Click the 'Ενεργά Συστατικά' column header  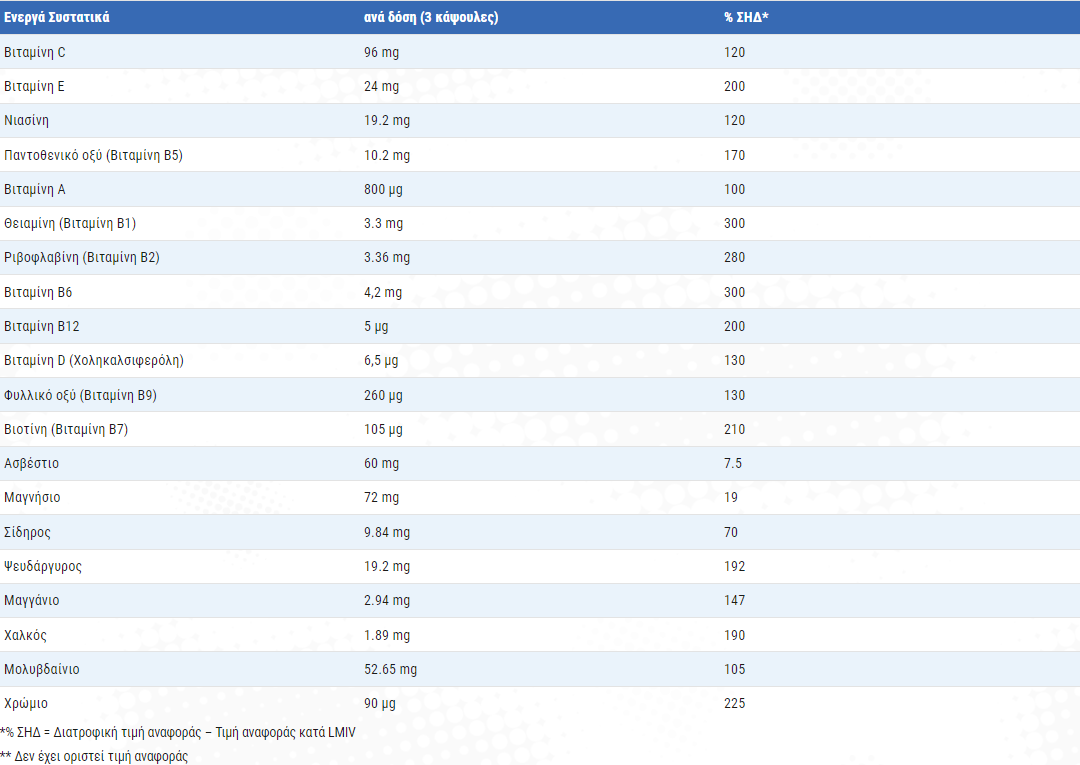click(x=57, y=17)
